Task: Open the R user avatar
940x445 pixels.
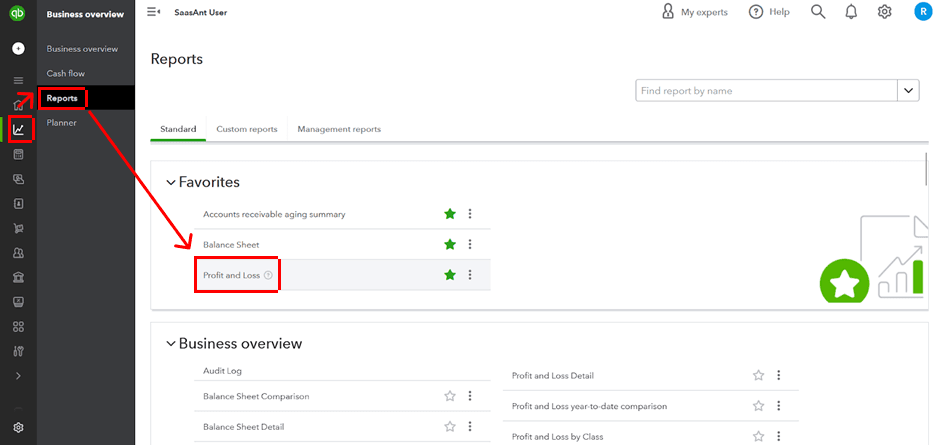Action: 923,11
